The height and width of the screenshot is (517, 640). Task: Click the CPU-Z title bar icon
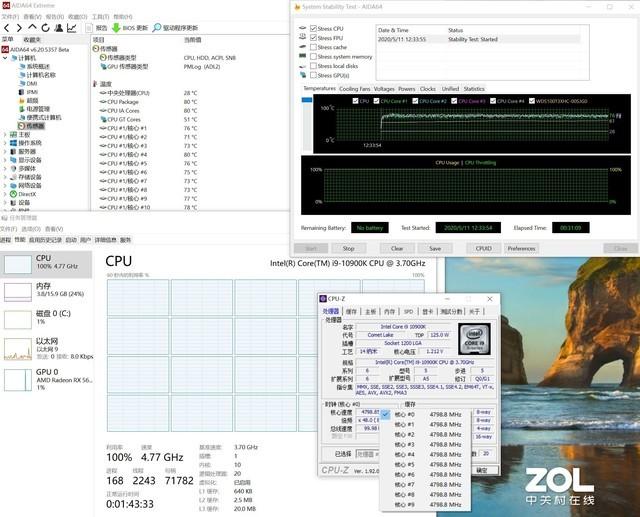[x=323, y=299]
